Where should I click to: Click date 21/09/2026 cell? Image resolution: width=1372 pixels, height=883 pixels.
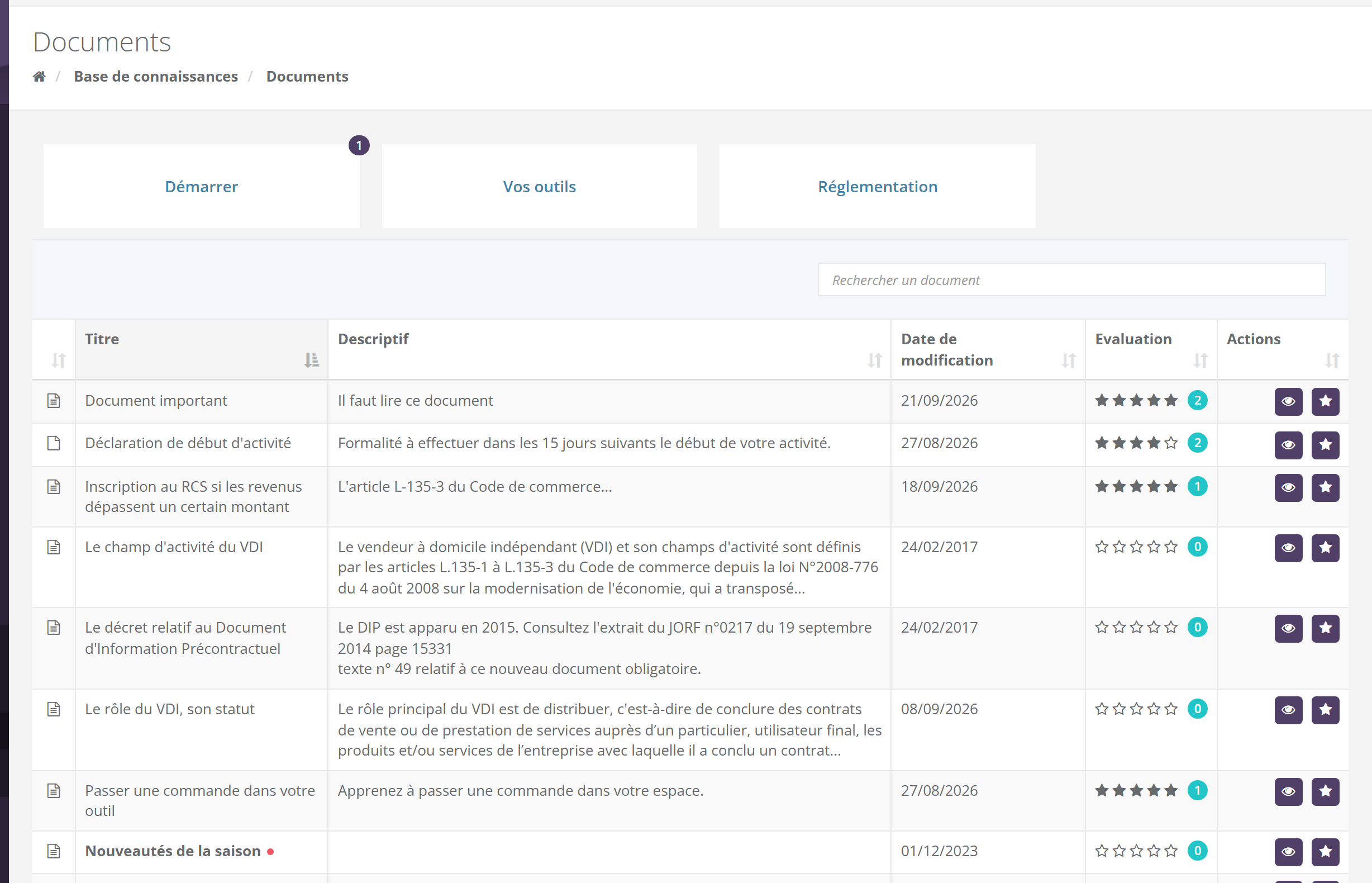(939, 400)
